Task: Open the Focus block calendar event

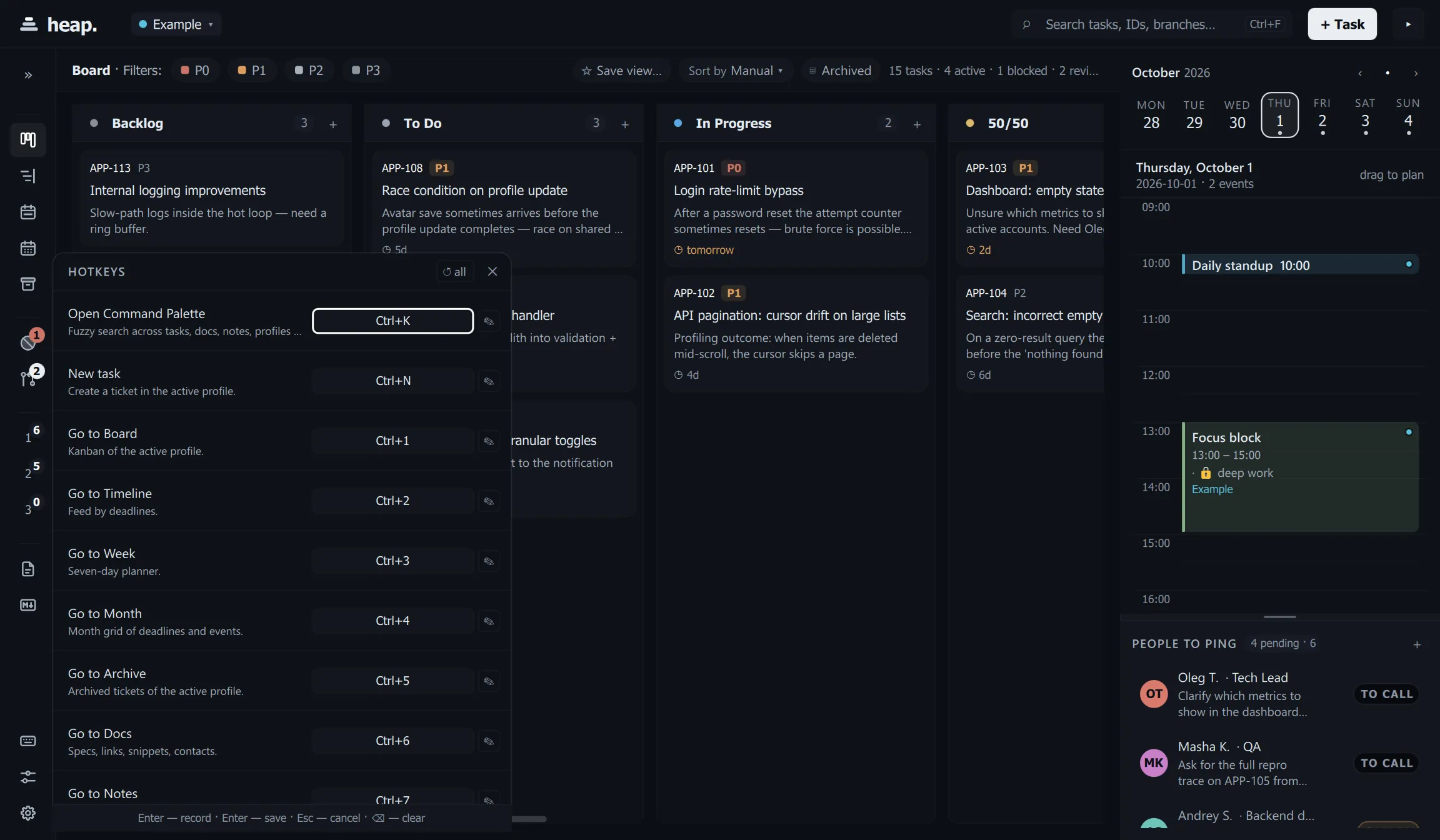Action: point(1300,477)
